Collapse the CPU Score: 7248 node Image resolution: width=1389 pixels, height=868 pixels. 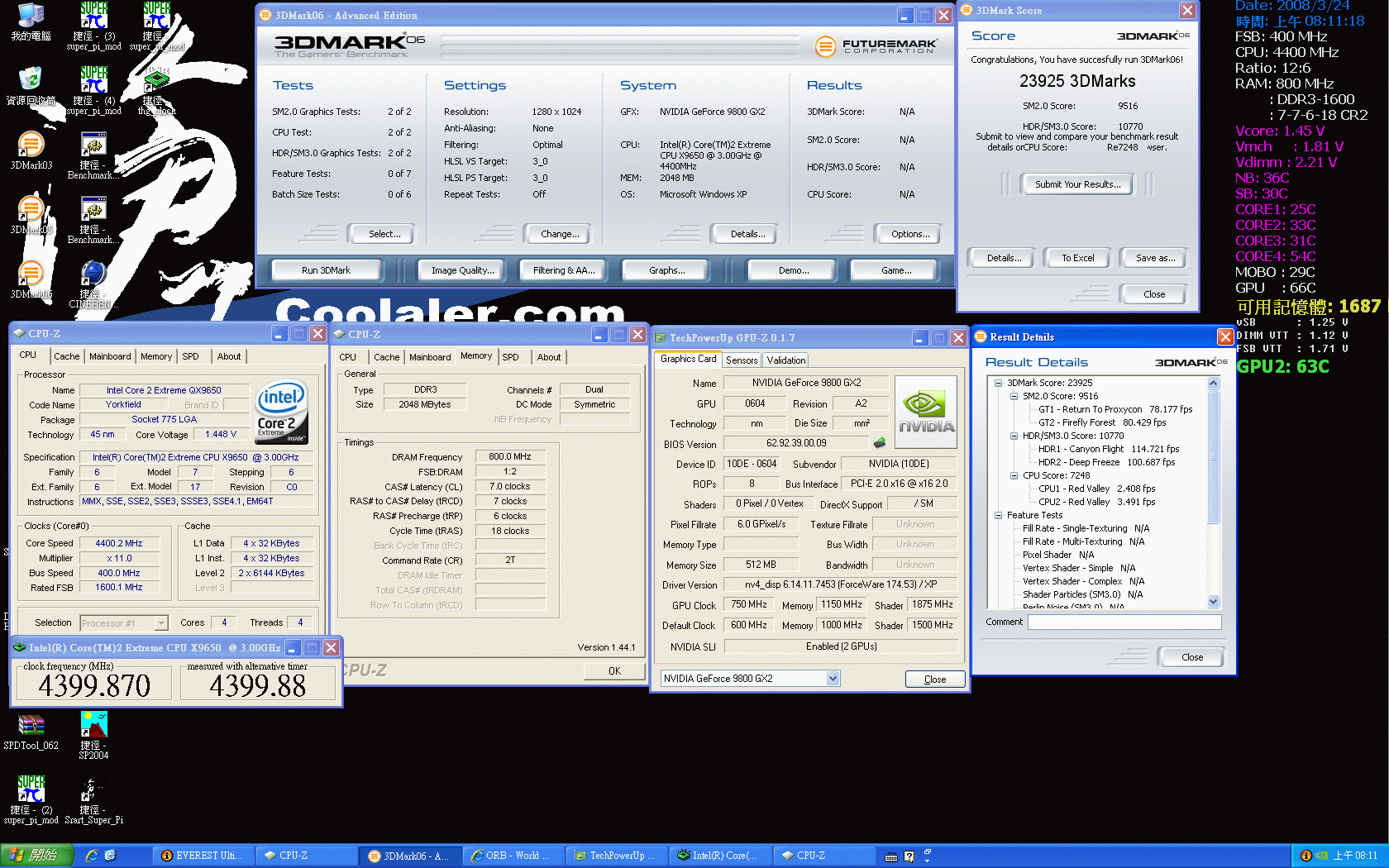tap(1014, 475)
